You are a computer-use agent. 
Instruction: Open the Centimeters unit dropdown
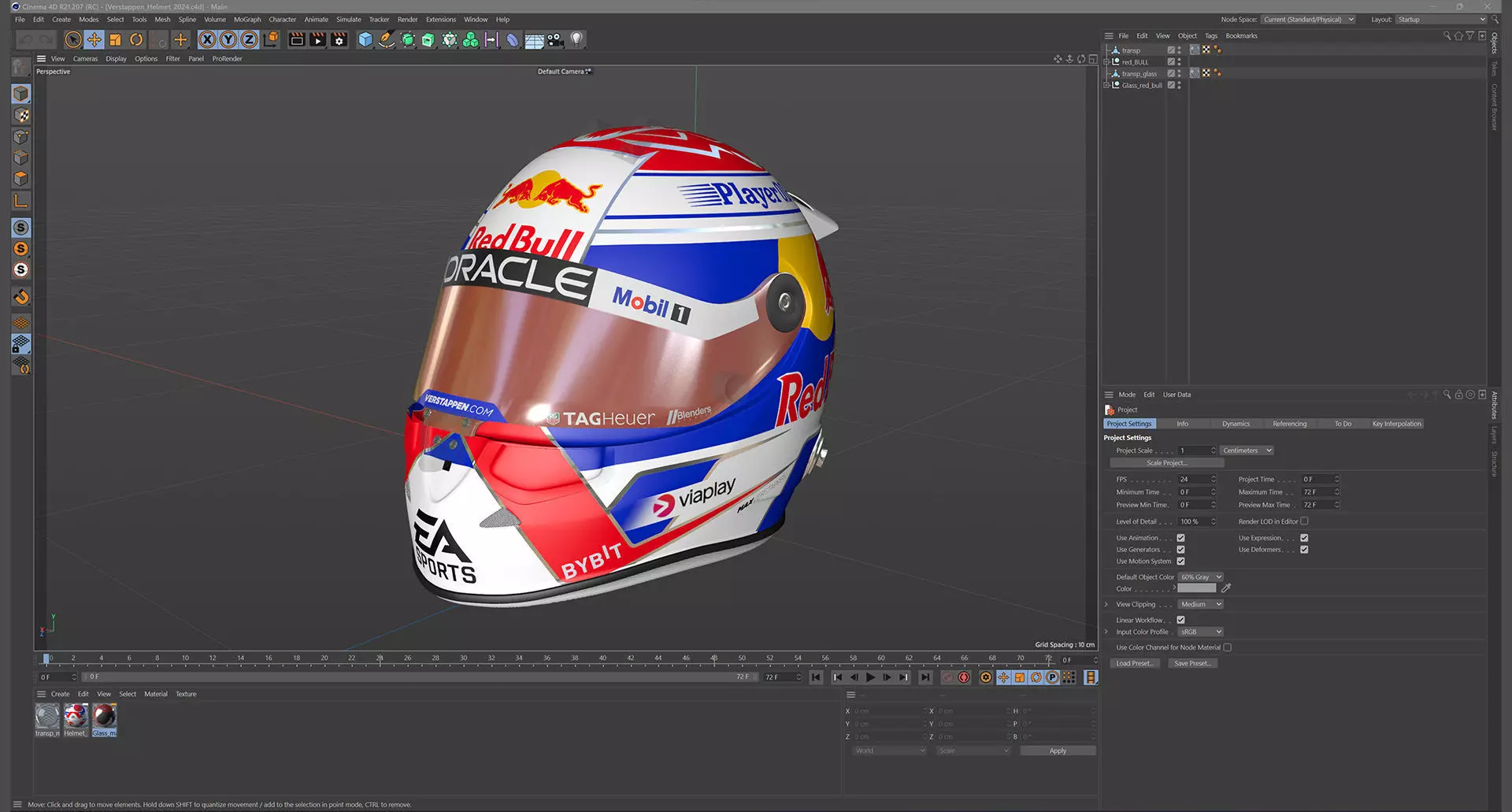(1247, 450)
